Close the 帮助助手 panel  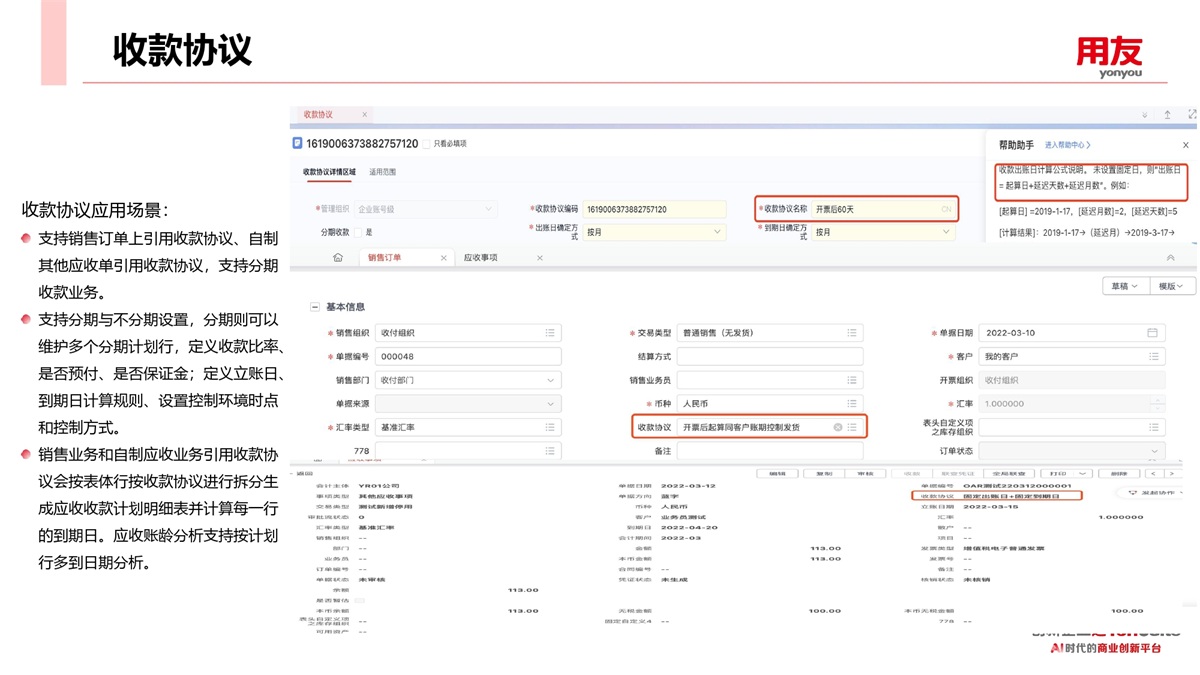point(1186,145)
